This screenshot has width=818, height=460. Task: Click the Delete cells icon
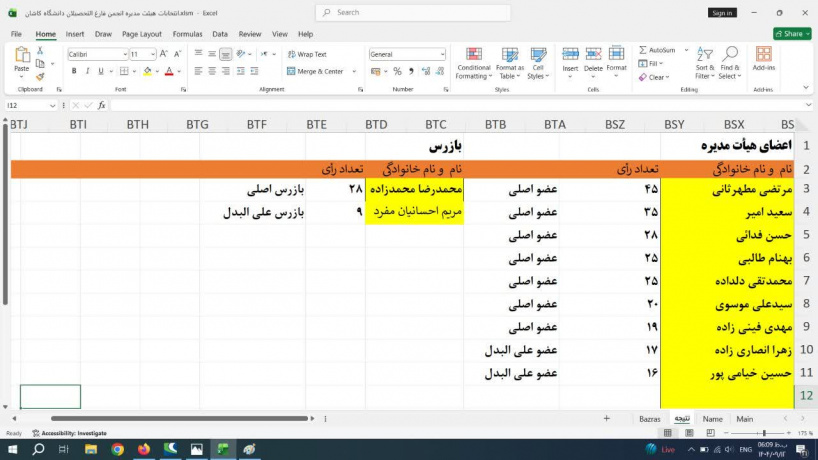coord(593,54)
